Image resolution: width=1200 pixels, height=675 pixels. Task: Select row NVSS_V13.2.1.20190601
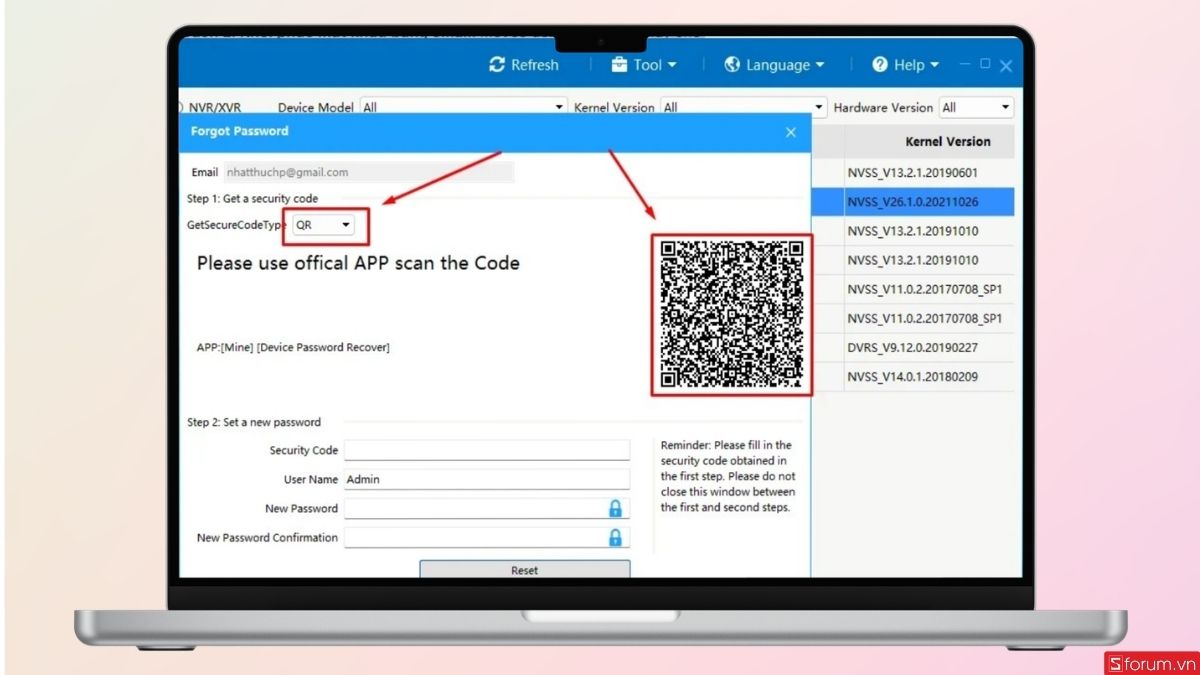tap(913, 172)
